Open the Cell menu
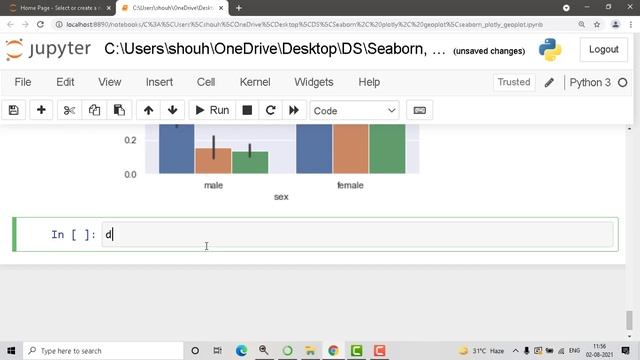The height and width of the screenshot is (360, 640). (x=206, y=82)
